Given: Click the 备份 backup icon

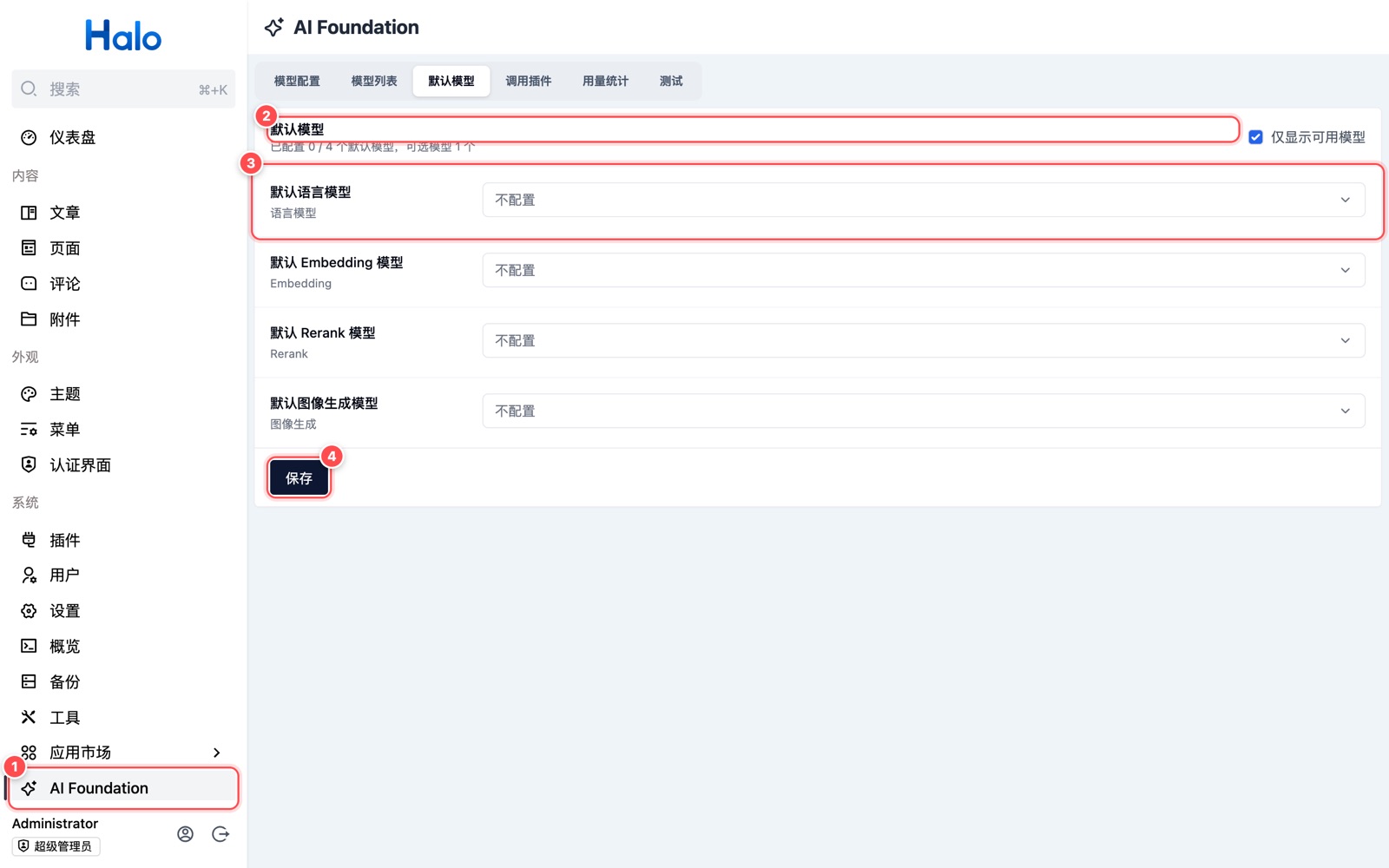Looking at the screenshot, I should (29, 682).
